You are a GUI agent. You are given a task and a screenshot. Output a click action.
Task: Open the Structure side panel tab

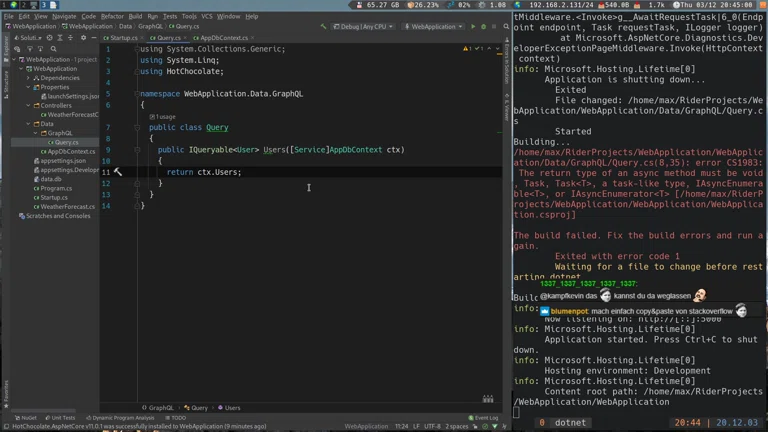coord(6,84)
